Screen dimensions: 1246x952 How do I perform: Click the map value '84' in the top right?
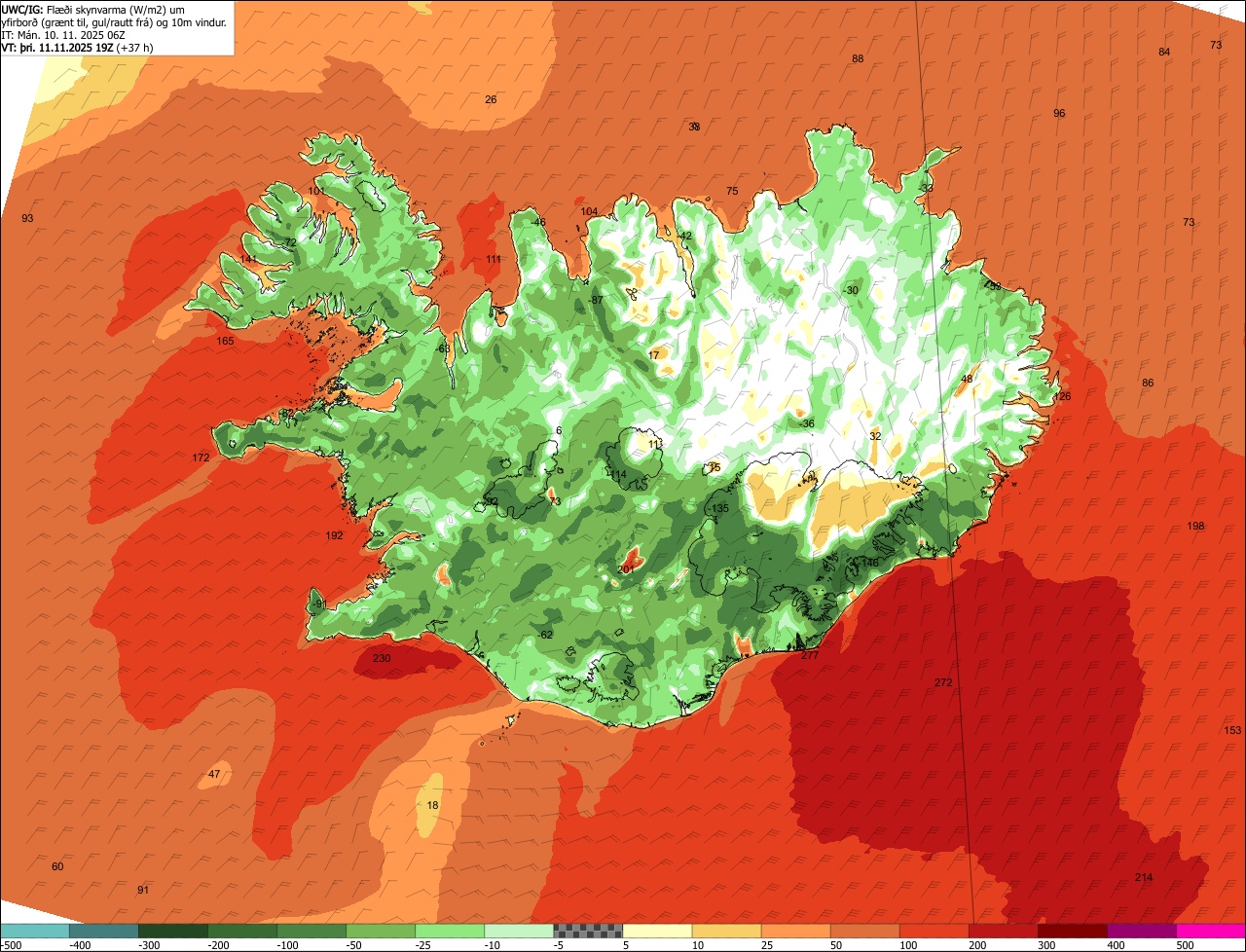(1164, 52)
